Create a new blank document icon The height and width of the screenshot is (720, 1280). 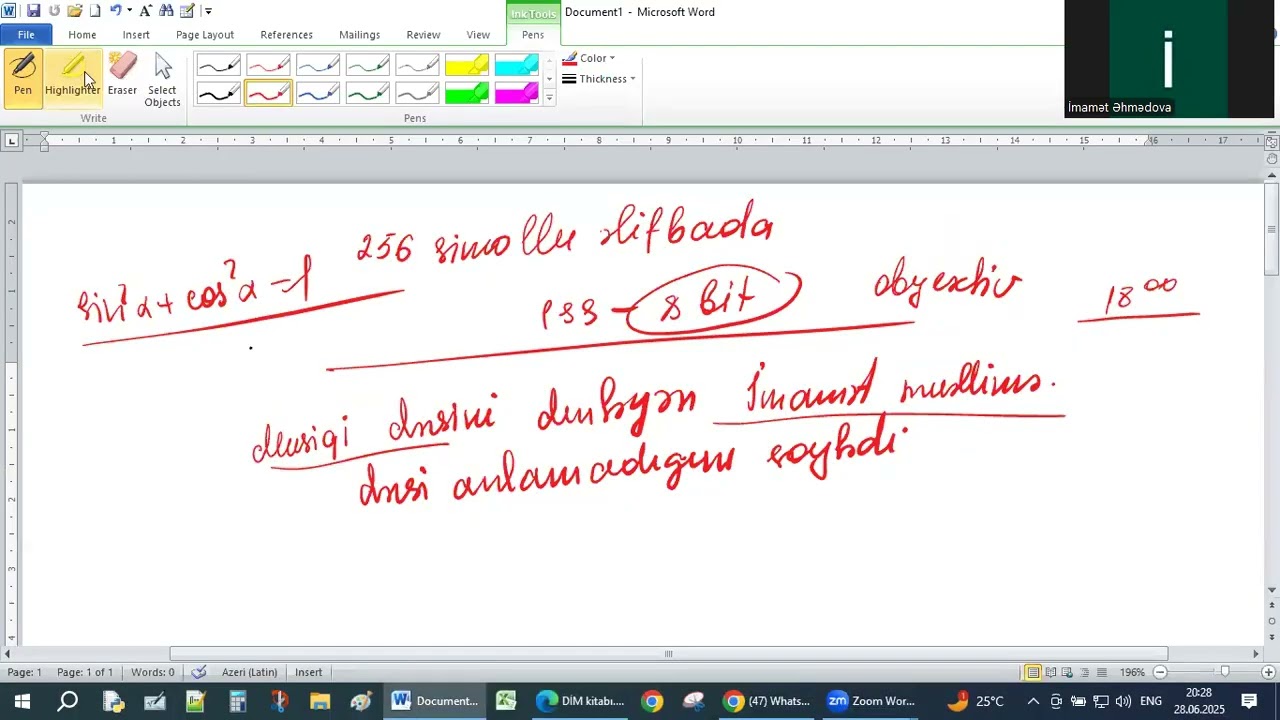[95, 11]
